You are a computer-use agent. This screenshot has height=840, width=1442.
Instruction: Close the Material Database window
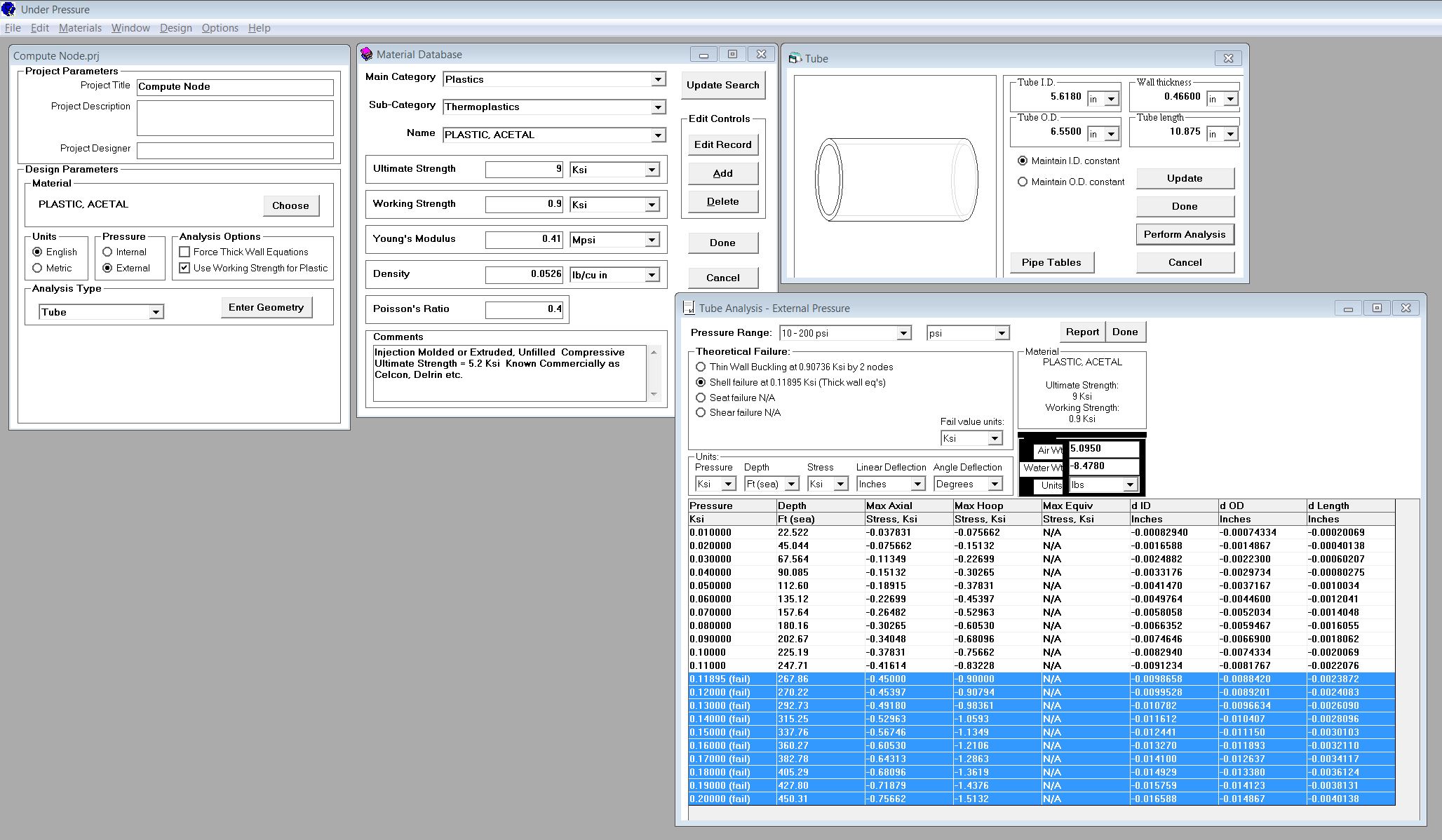click(x=761, y=54)
